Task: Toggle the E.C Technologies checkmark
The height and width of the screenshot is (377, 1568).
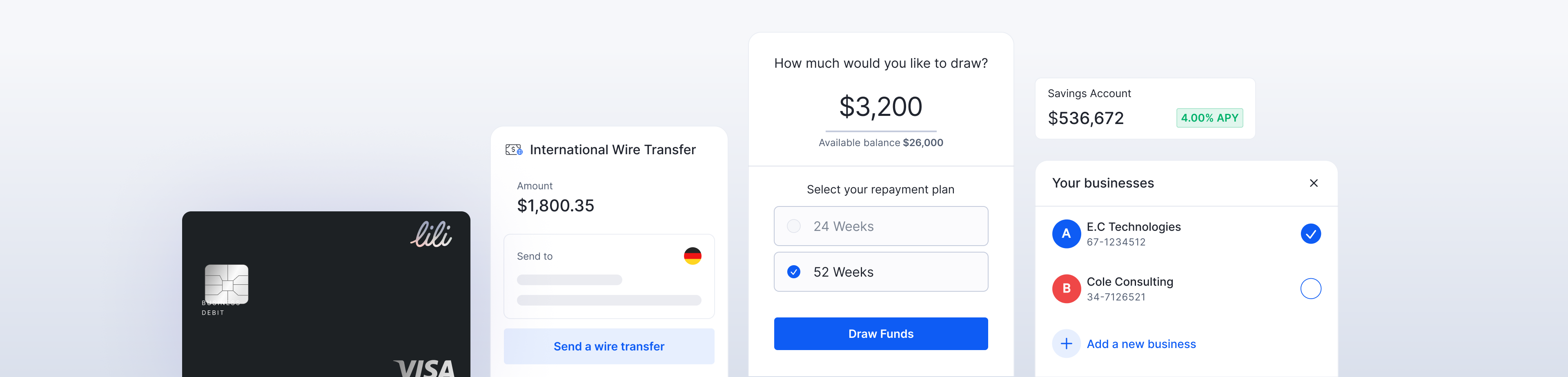Action: [x=1310, y=233]
